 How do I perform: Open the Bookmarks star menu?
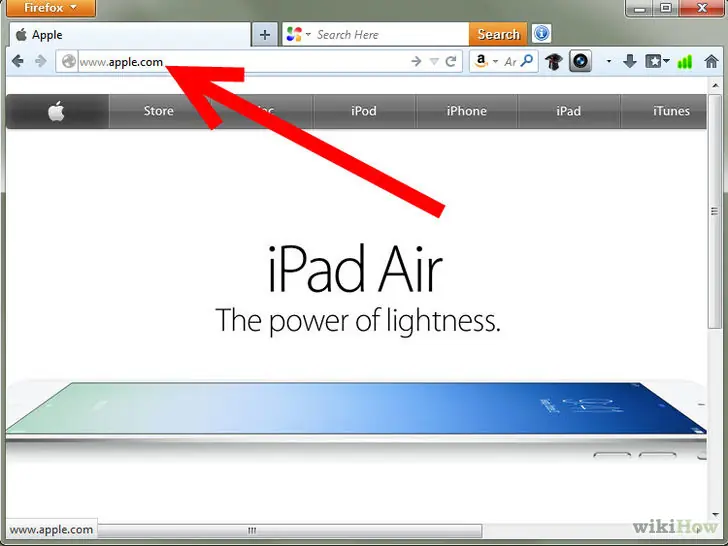point(656,61)
